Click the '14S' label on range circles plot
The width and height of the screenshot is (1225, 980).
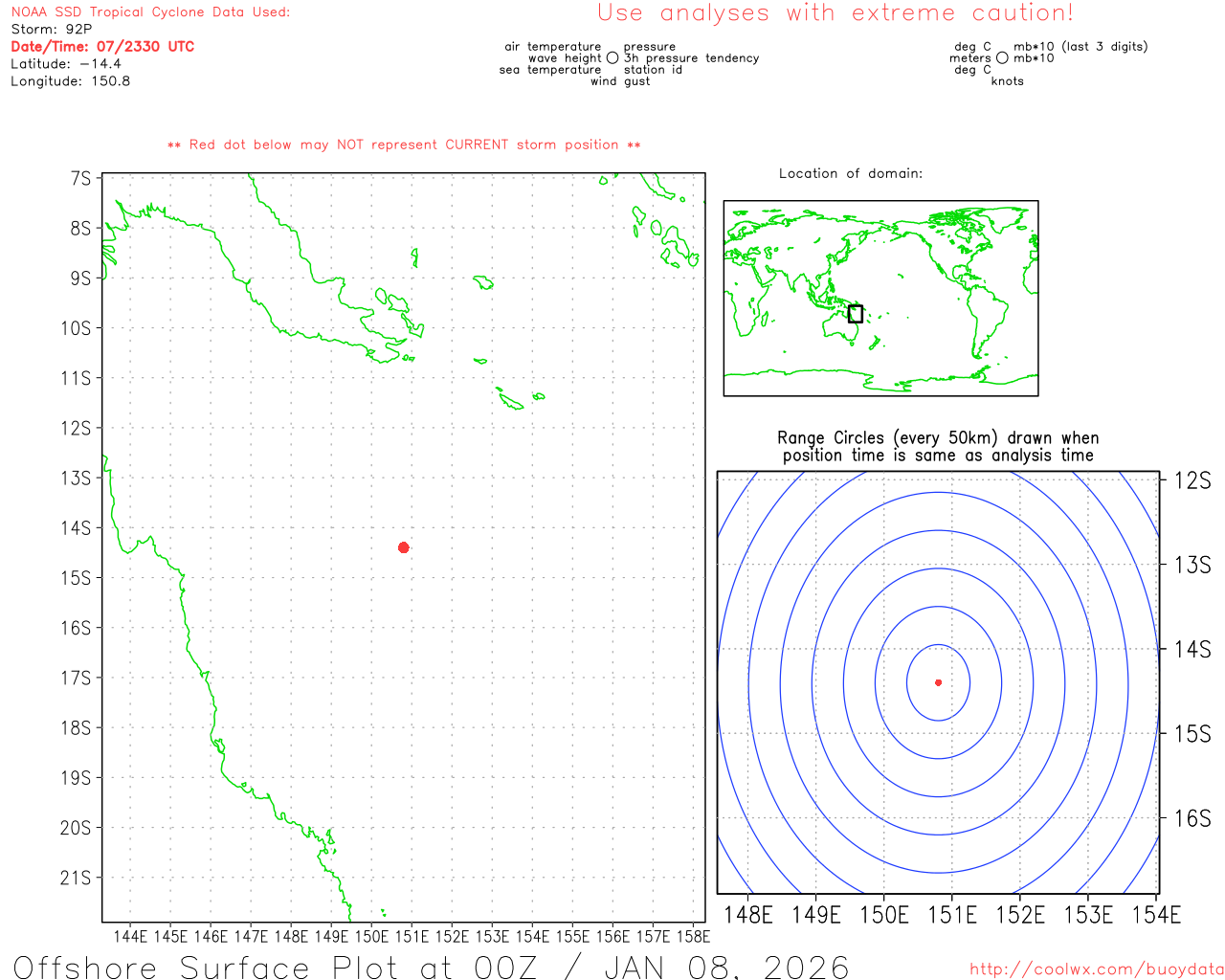point(1193,650)
